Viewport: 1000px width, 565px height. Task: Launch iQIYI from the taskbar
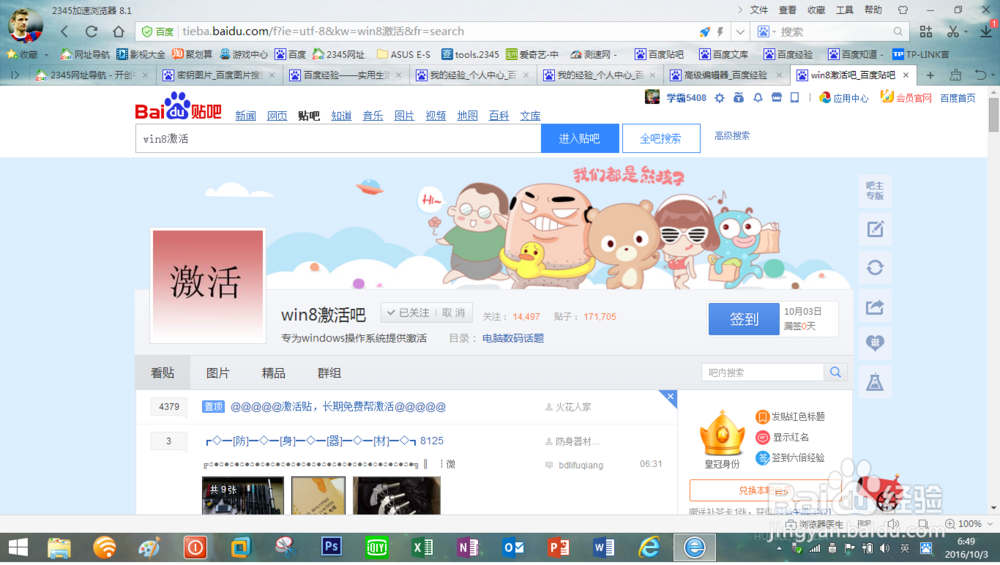[377, 547]
